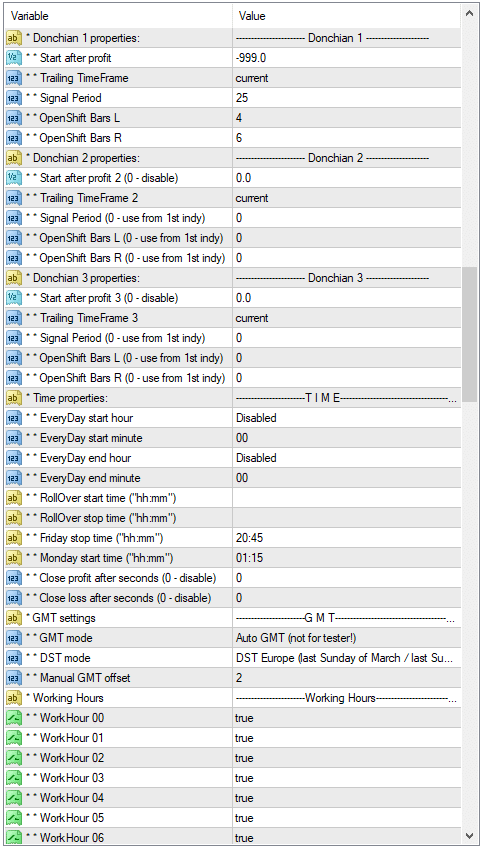The image size is (483, 852).
Task: Click the empty RollOver stop time value field
Action: tap(347, 518)
